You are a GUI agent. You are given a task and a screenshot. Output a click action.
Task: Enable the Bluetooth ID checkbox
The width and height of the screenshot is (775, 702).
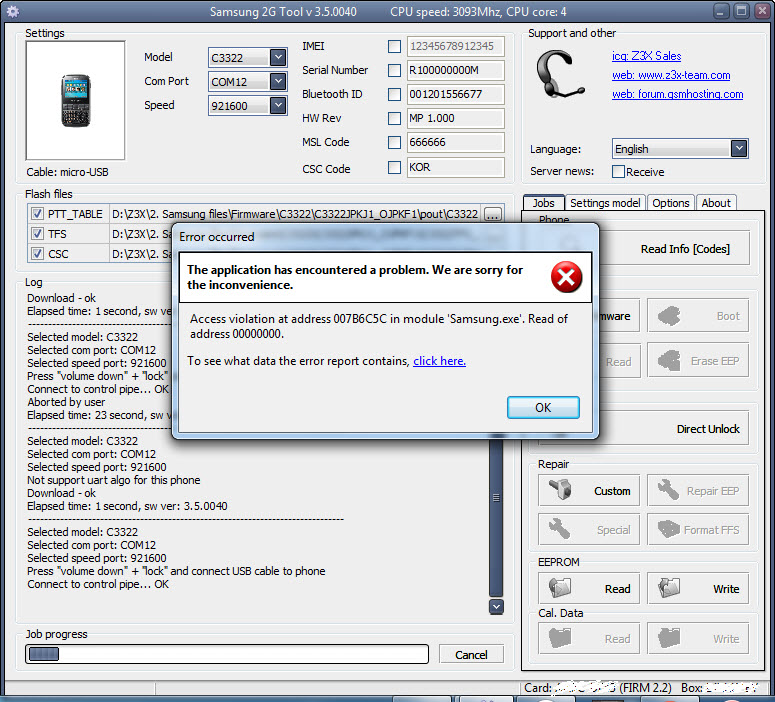click(x=394, y=94)
